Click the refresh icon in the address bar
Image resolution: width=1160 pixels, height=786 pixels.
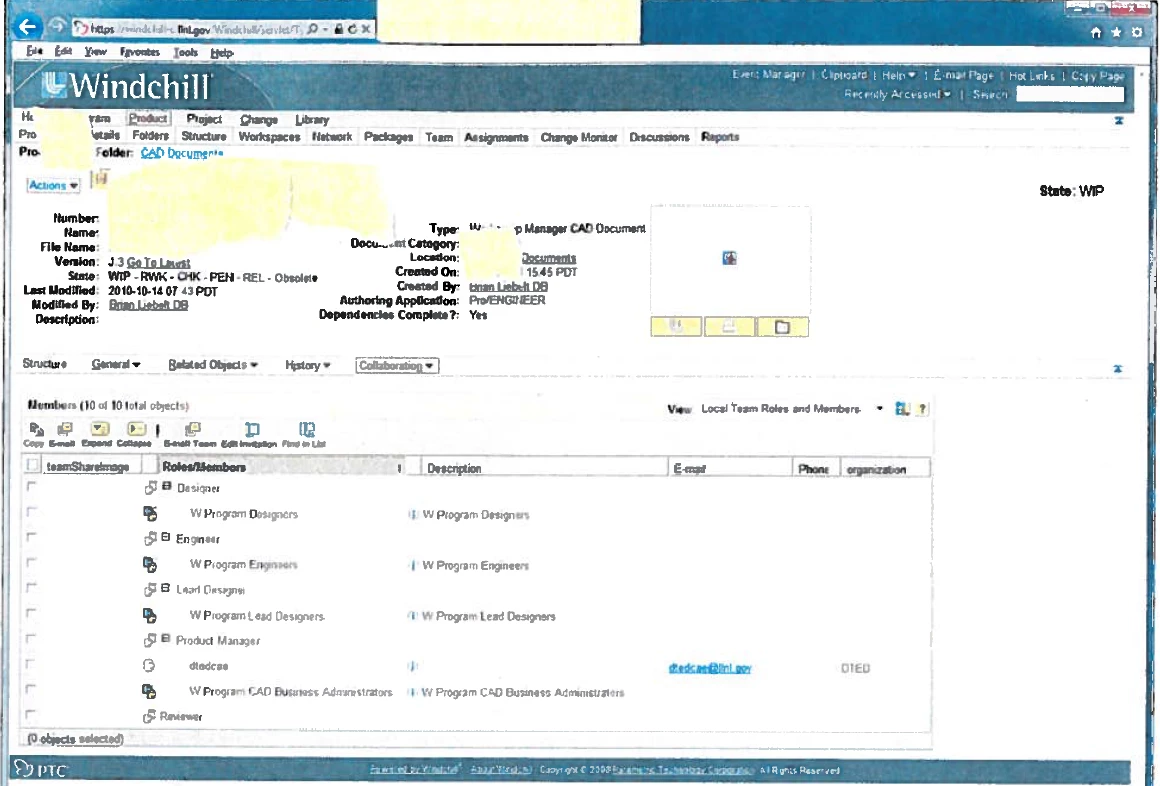tap(352, 29)
